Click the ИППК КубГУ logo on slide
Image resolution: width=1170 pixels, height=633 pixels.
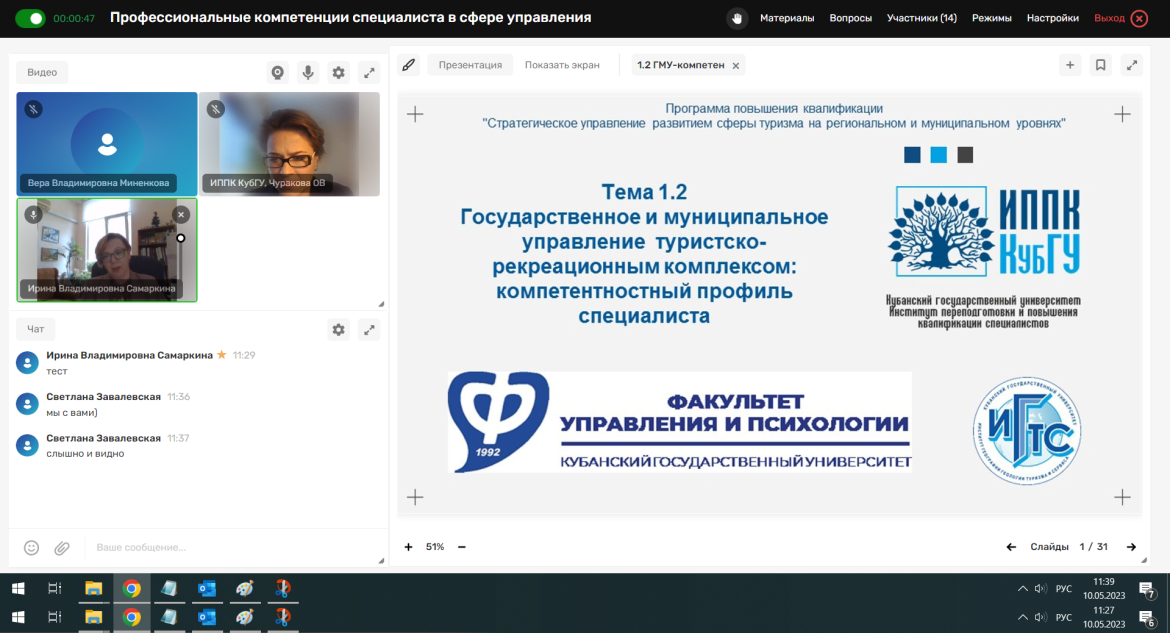click(983, 232)
